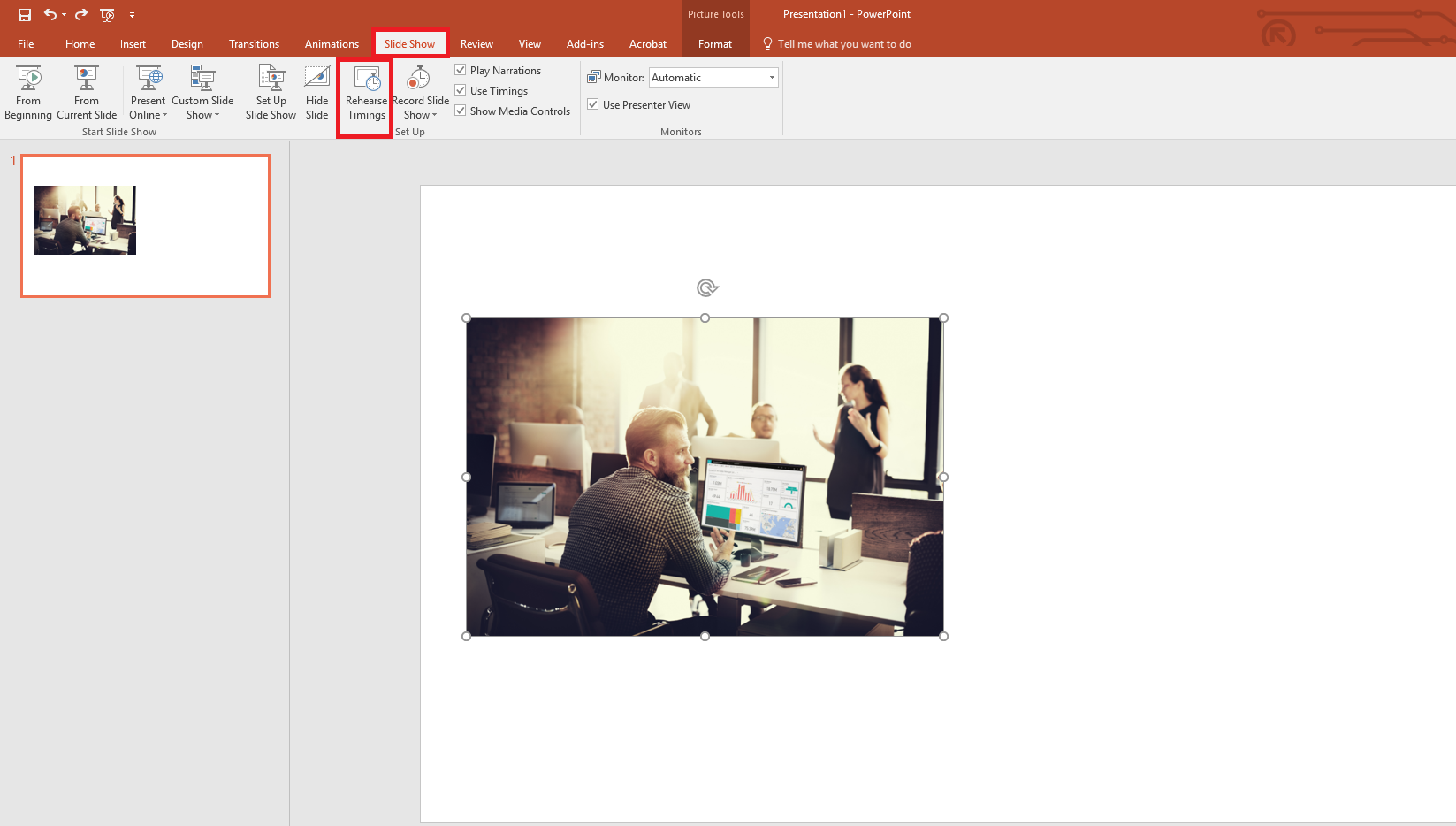Switch to the Animations tab
The image size is (1456, 826).
pyautogui.click(x=332, y=44)
